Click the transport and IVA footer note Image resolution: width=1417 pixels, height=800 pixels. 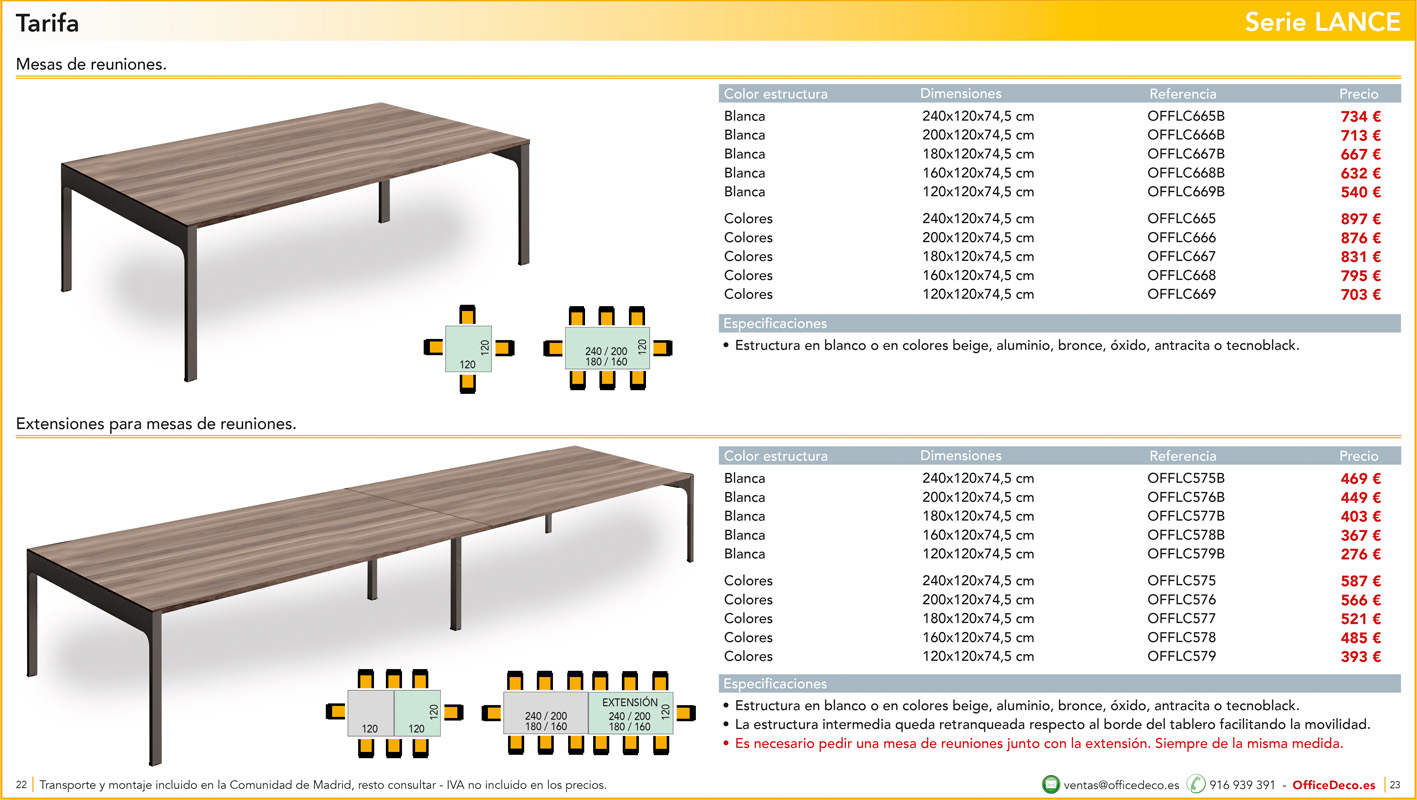[x=323, y=785]
